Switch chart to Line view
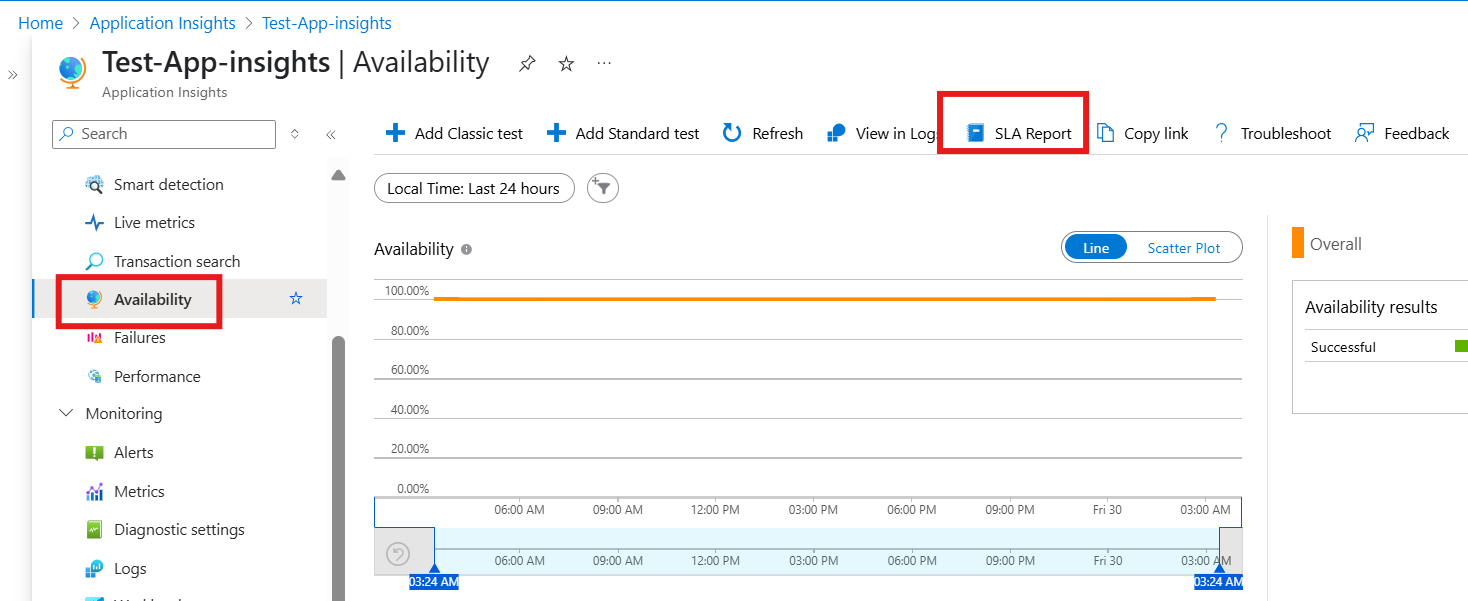Screen dimensions: 1468x601 tap(1096, 248)
